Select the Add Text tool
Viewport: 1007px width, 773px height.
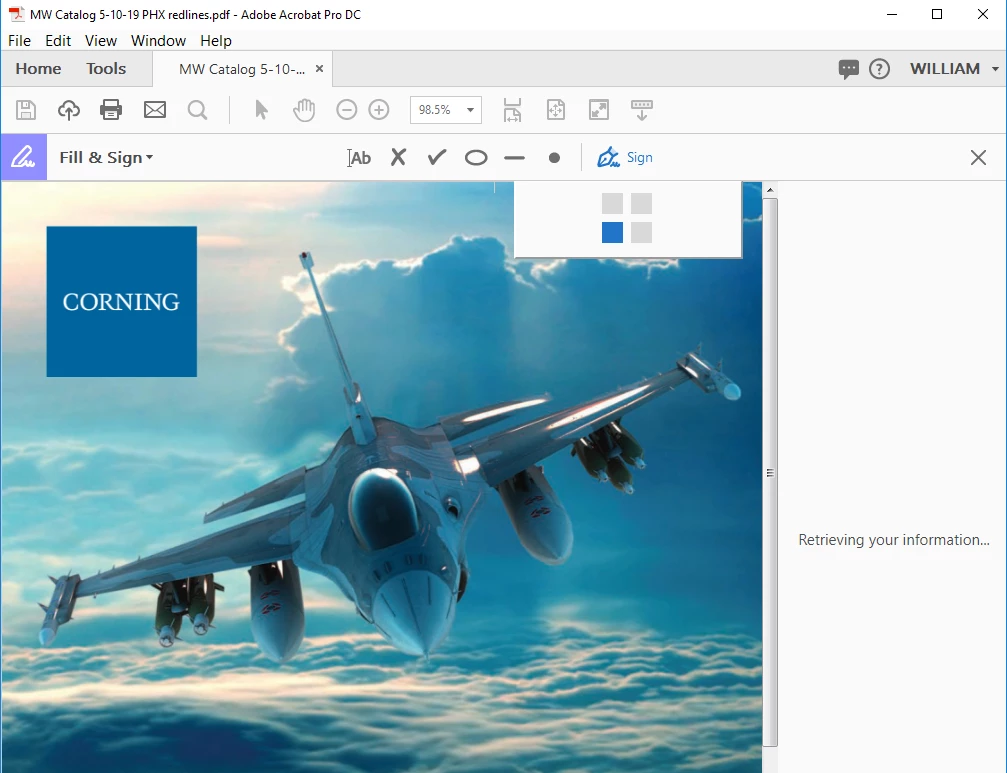pos(359,158)
